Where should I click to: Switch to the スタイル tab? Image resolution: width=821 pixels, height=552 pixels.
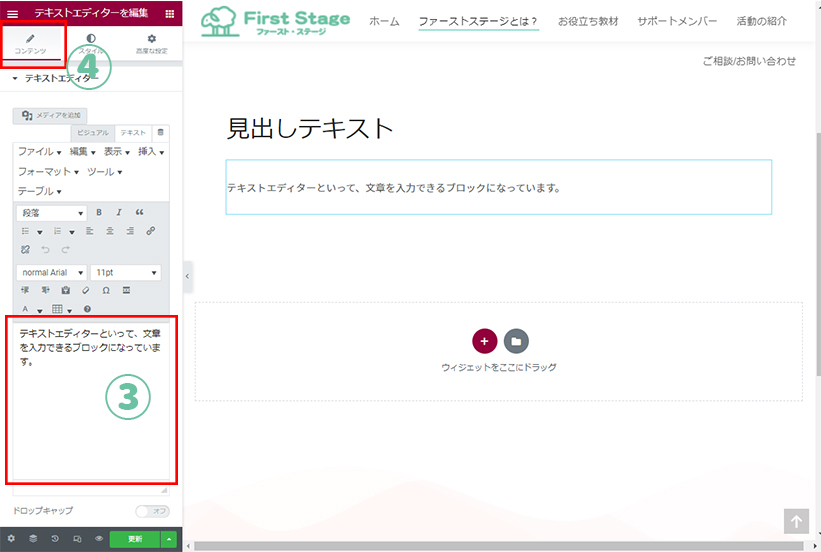pos(91,43)
